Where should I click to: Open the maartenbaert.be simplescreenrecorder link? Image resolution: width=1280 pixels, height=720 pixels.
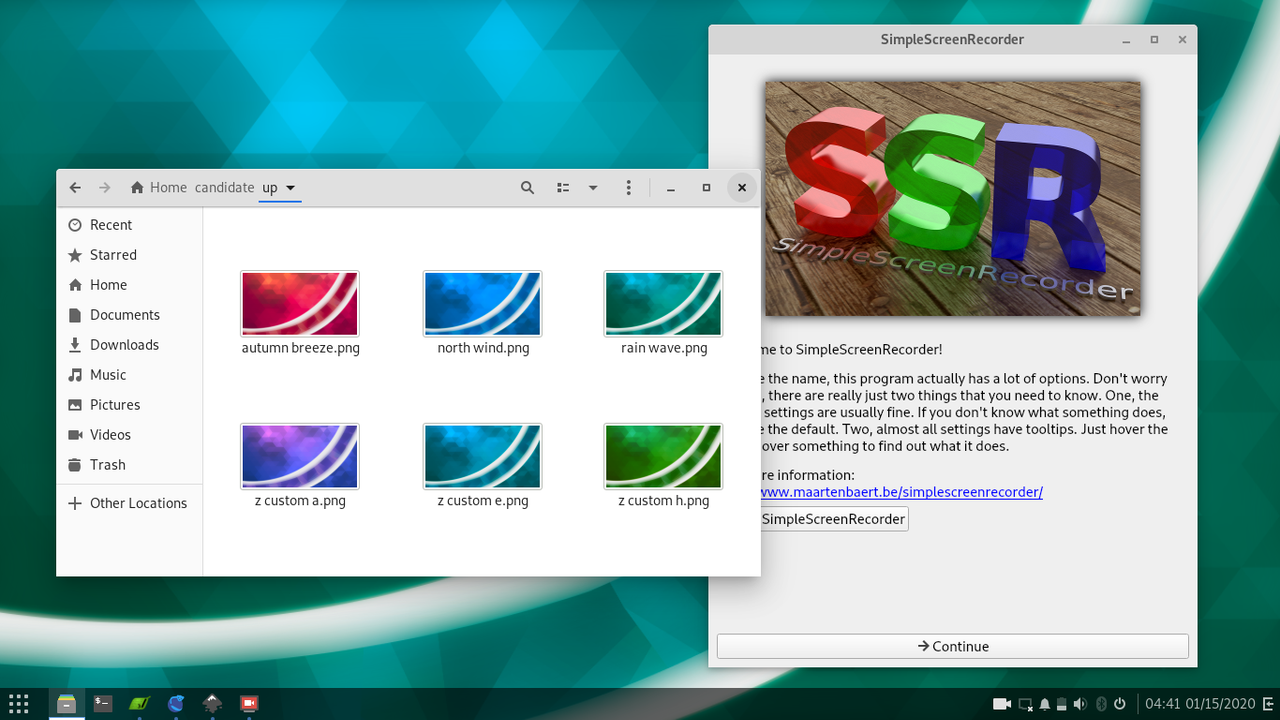coord(902,492)
